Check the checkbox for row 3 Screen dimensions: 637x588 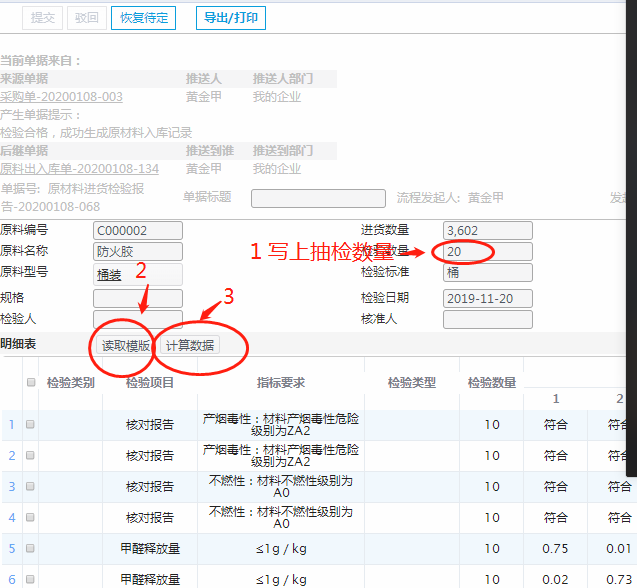[x=31, y=487]
